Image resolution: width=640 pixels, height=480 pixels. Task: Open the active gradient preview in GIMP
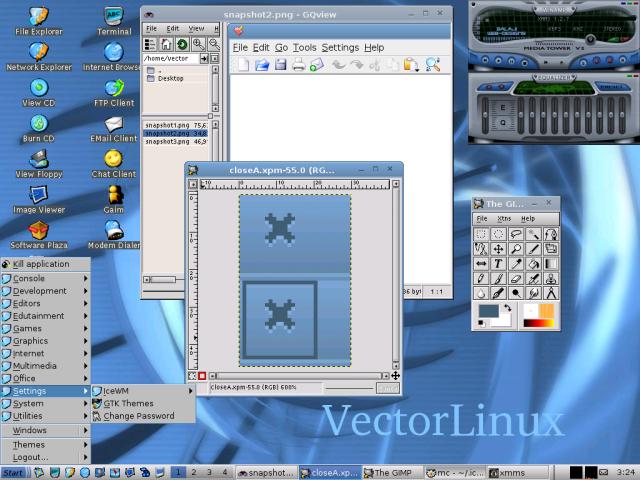coord(539,323)
